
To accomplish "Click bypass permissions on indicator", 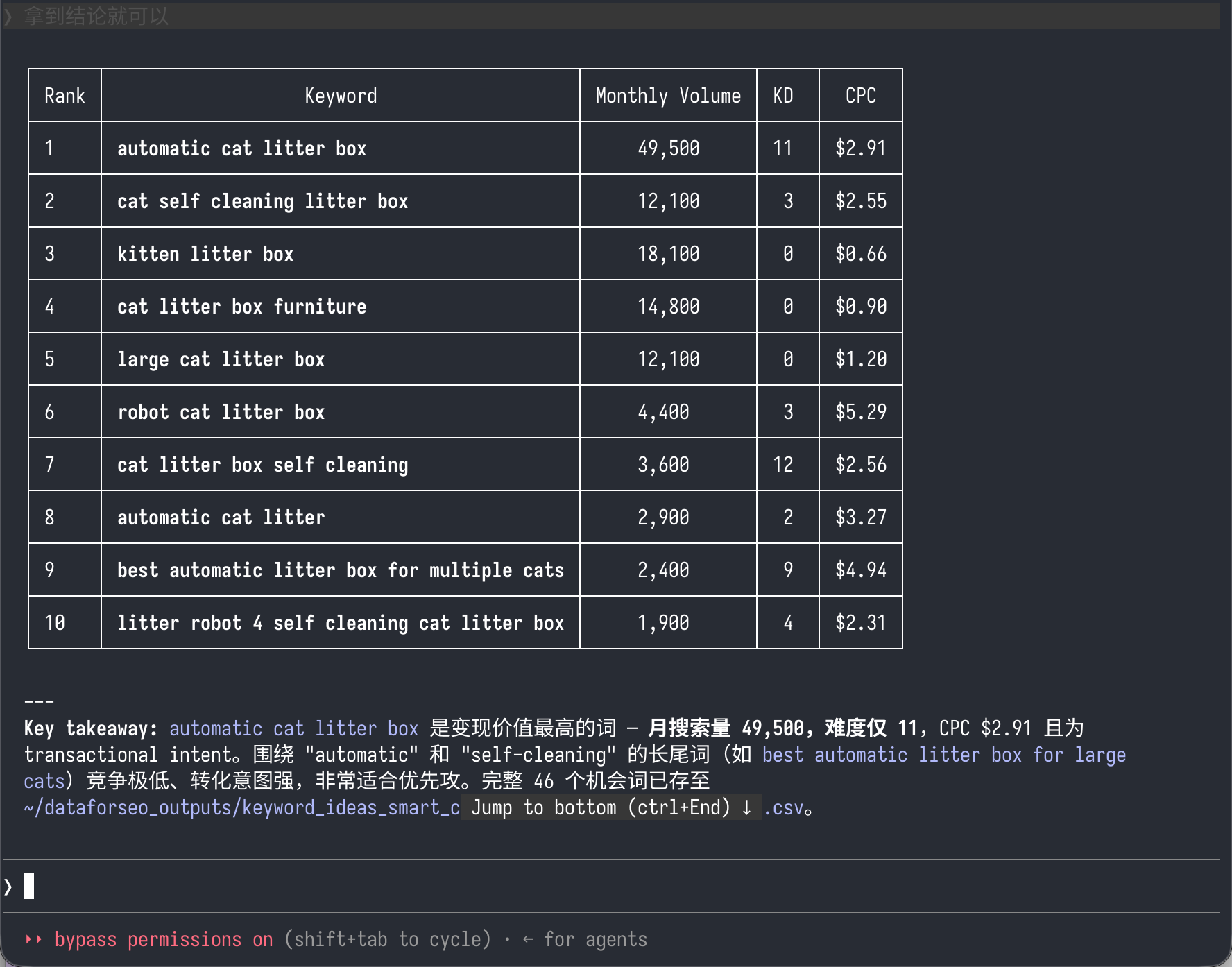I will pyautogui.click(x=164, y=939).
